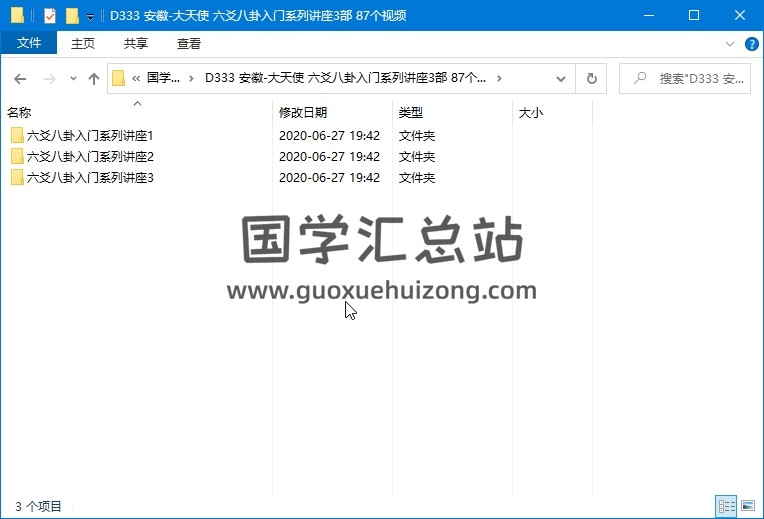Expand the hidden breadcrumb path chevrons
764x519 pixels.
click(136, 78)
